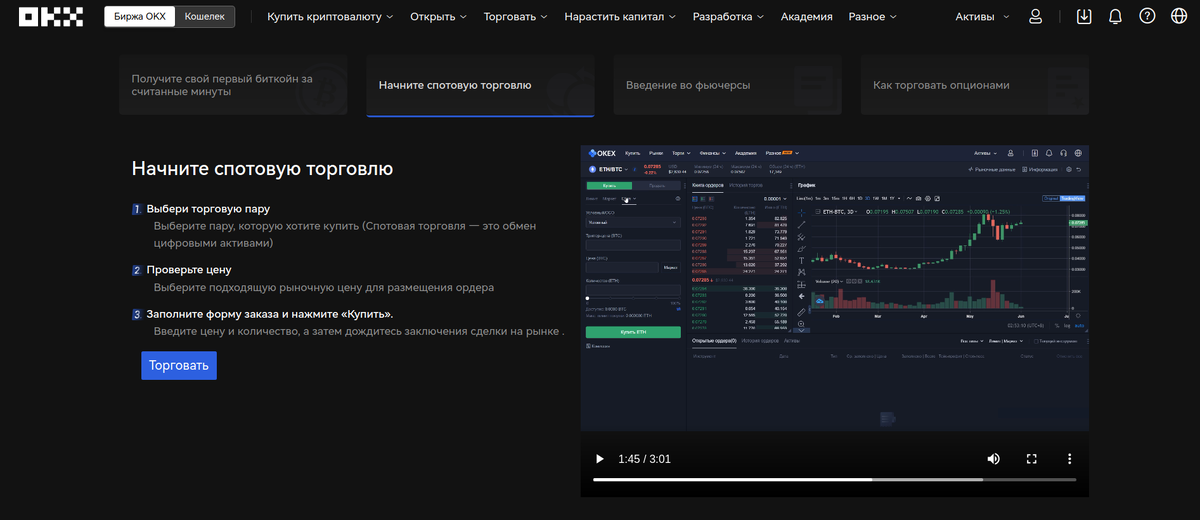Screen dimensions: 1200x520
Task: Play the tutorial video
Action: [600, 459]
